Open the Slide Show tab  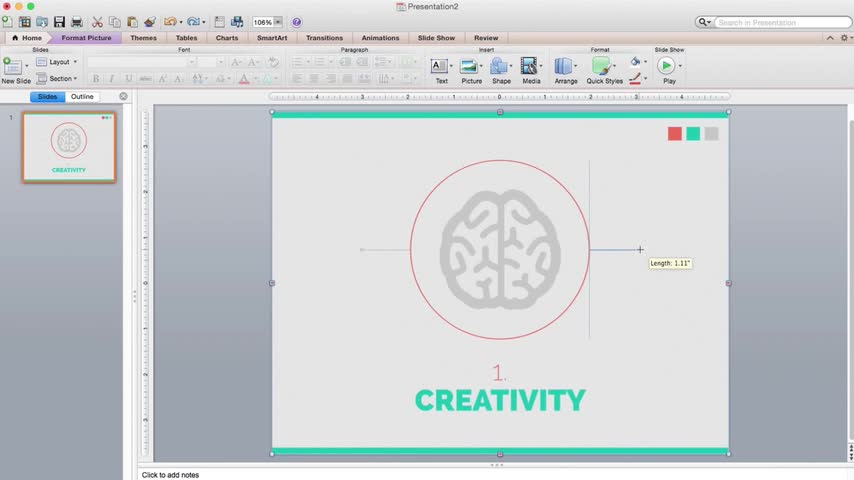(436, 38)
